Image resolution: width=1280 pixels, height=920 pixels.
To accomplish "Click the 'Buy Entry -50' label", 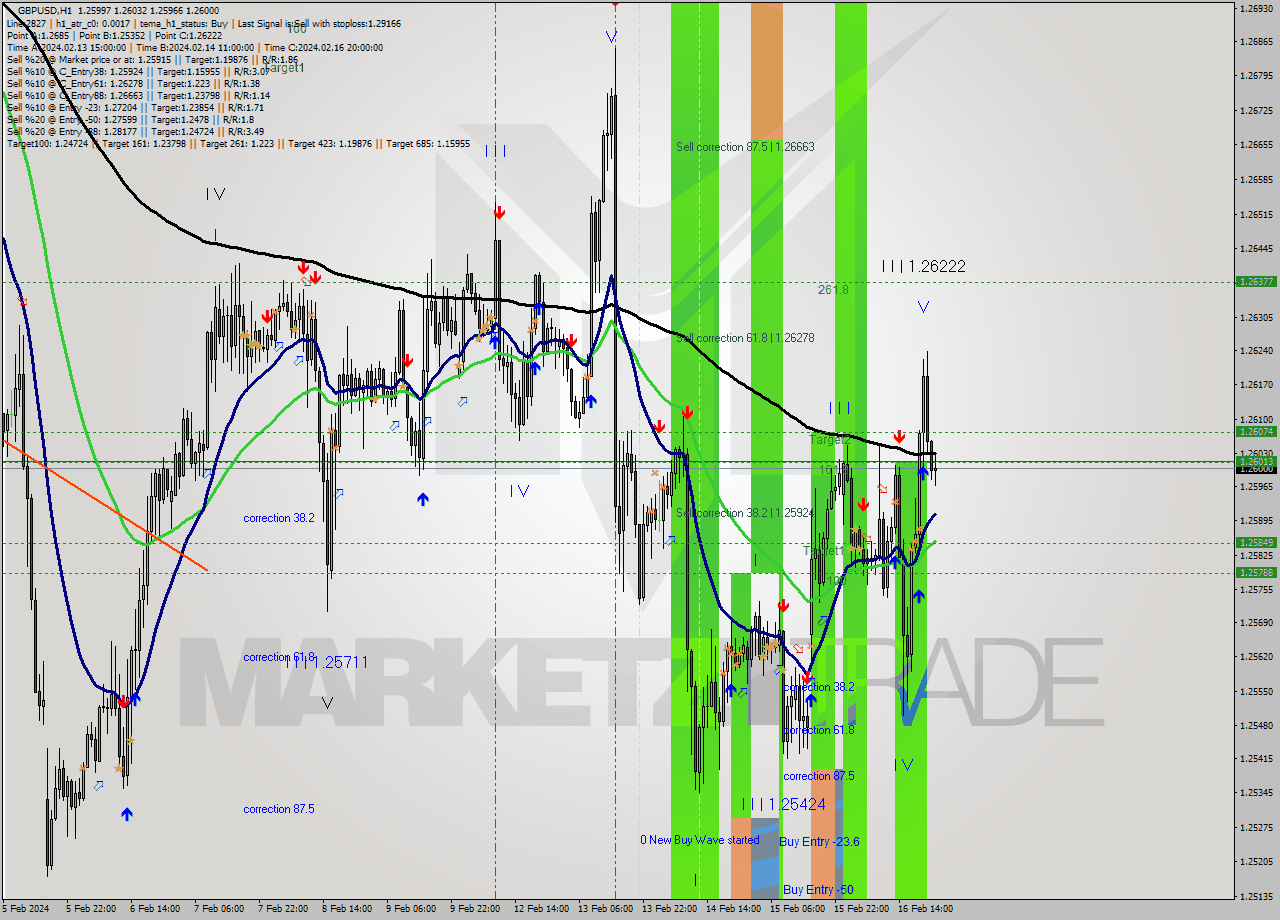I will (818, 890).
